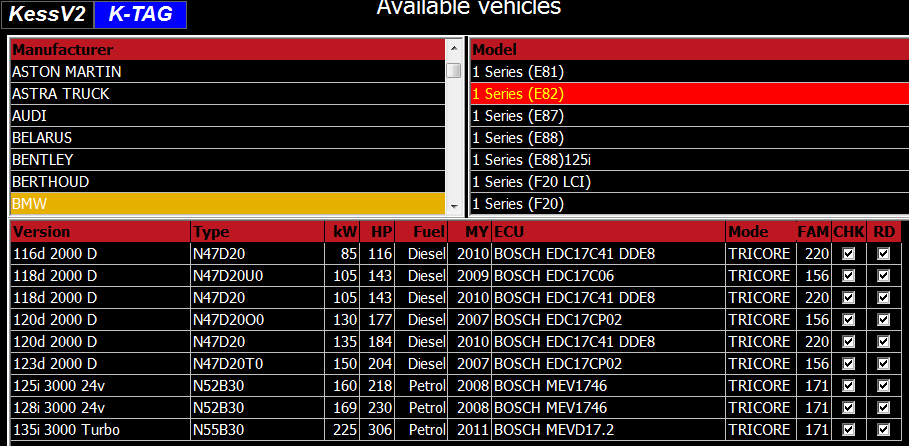Select BMW manufacturer
Screen dimensions: 909x446
(228, 204)
